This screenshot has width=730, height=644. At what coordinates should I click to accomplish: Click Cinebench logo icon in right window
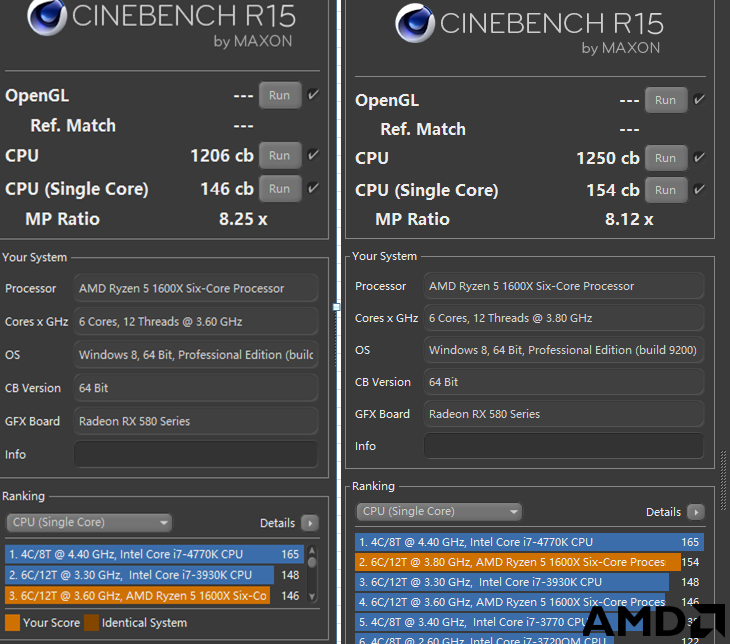[x=415, y=23]
